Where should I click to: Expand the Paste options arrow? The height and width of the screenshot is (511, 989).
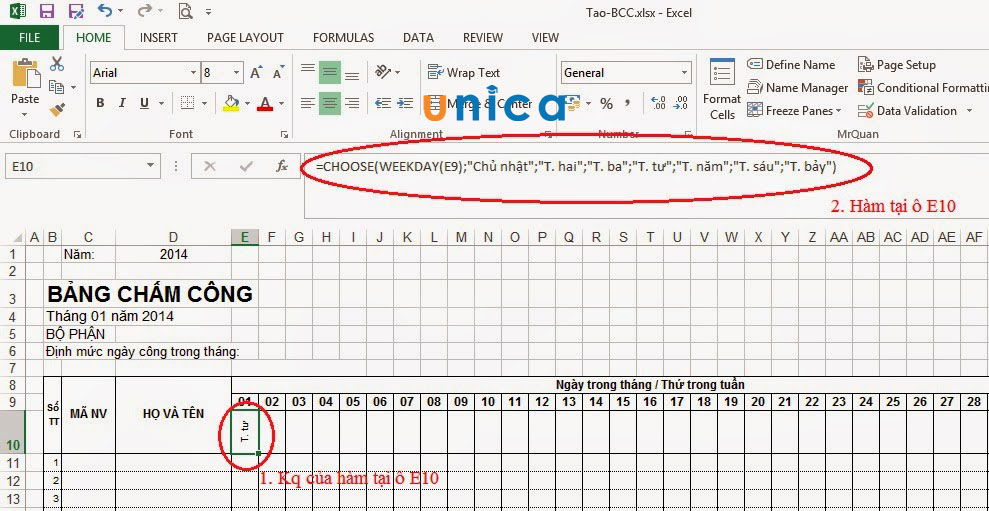(25, 114)
